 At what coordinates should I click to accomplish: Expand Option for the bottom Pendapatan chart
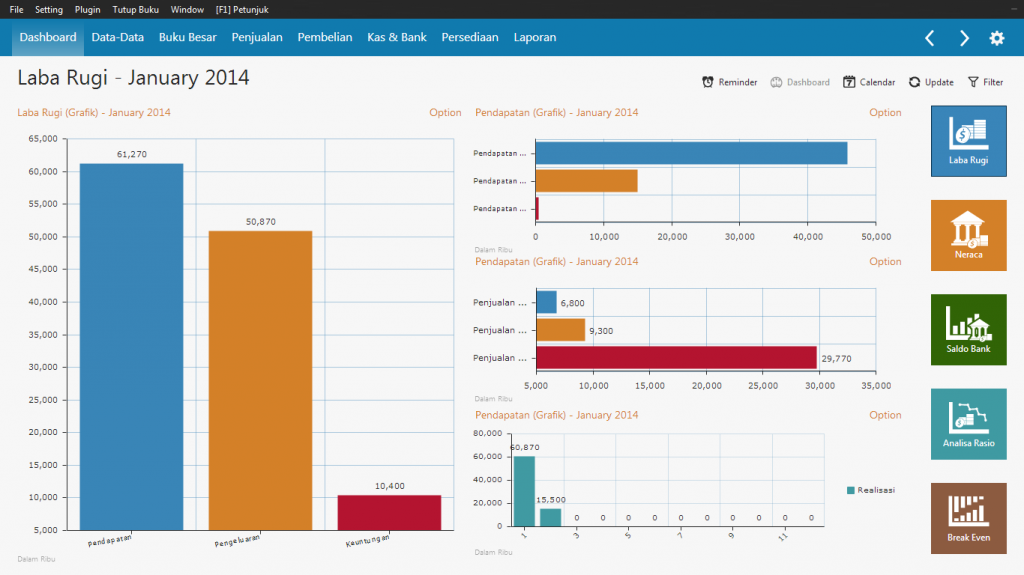885,415
